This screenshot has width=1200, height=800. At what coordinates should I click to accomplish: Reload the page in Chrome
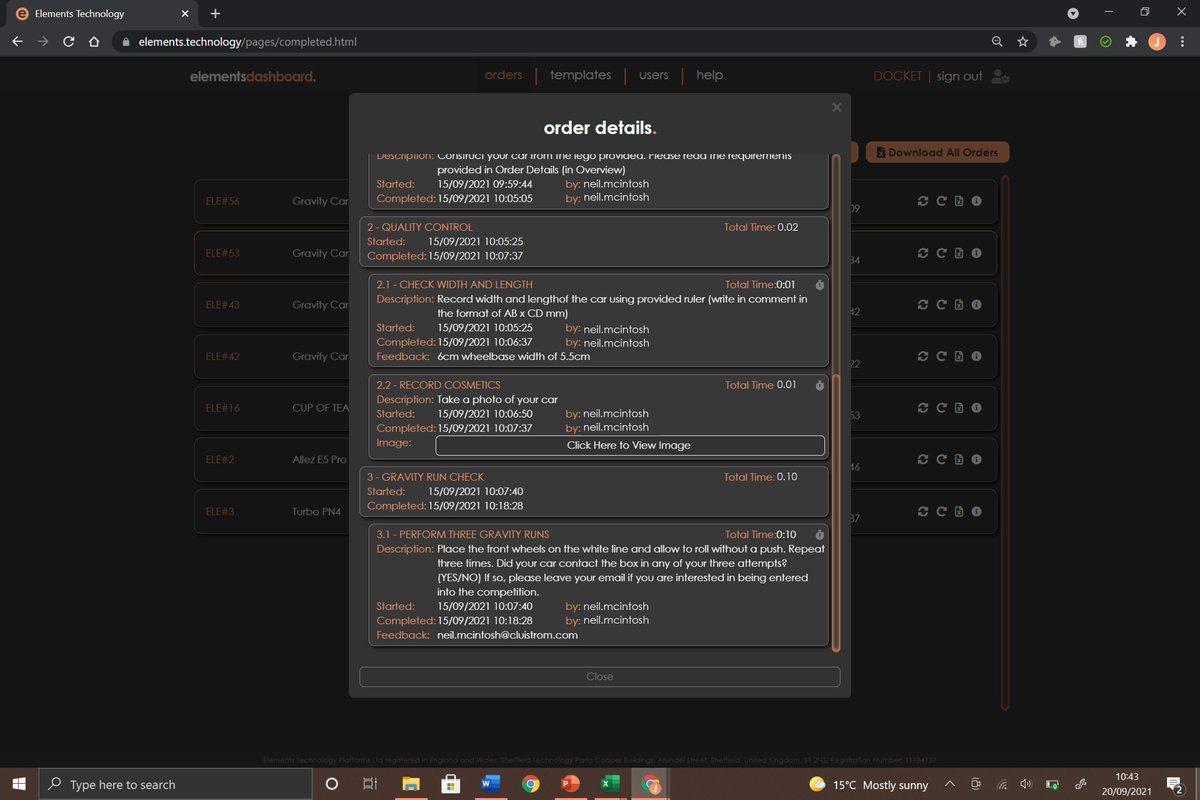[68, 42]
